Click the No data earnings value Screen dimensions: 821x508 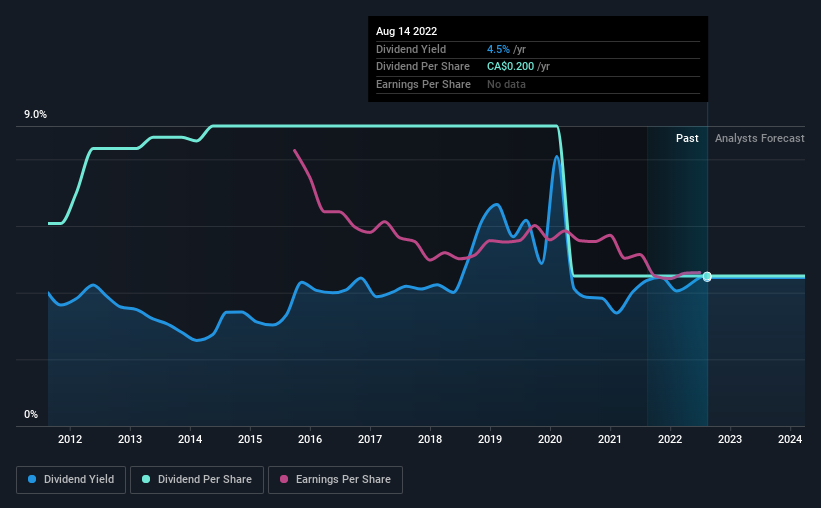[x=506, y=84]
